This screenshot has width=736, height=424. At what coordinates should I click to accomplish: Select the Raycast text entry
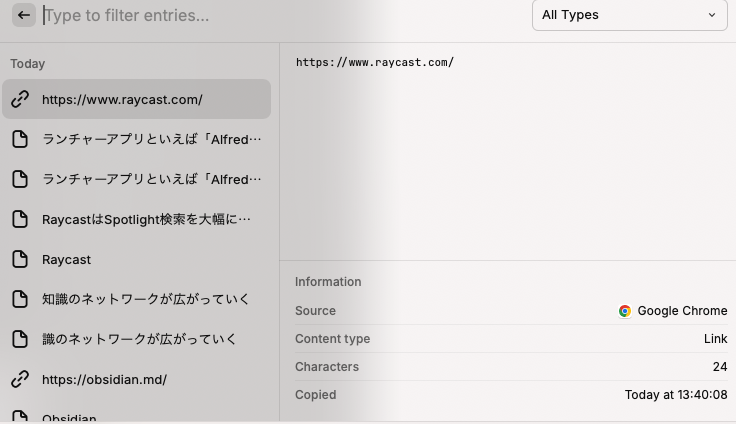pyautogui.click(x=137, y=259)
